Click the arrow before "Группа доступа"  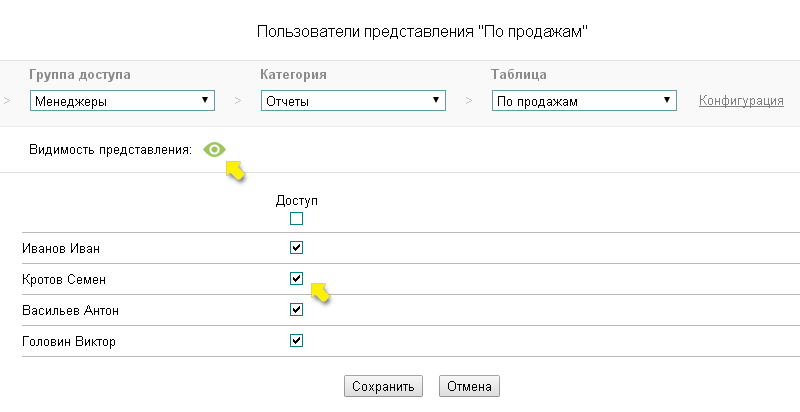pyautogui.click(x=6, y=101)
